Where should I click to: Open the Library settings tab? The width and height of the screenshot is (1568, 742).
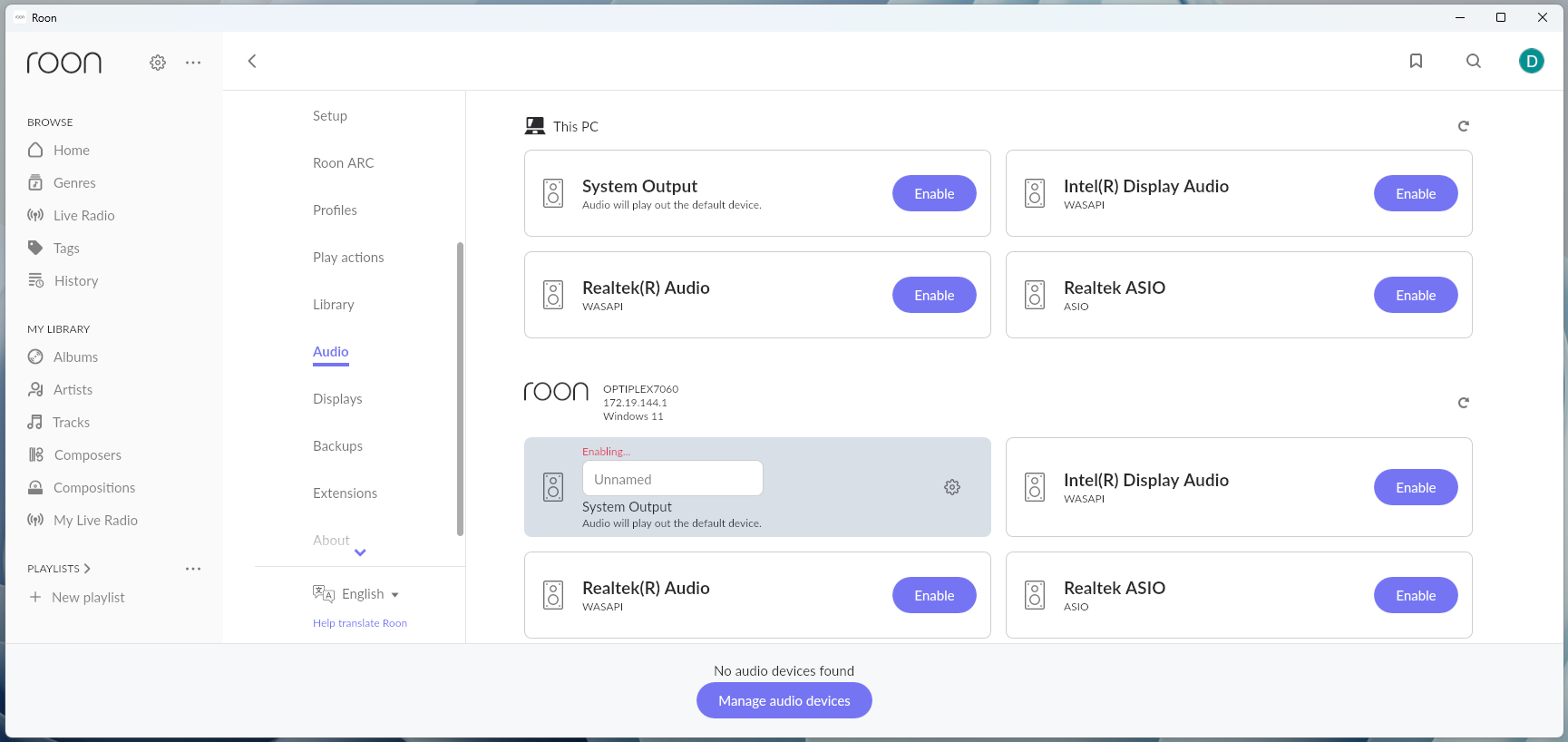click(x=334, y=305)
